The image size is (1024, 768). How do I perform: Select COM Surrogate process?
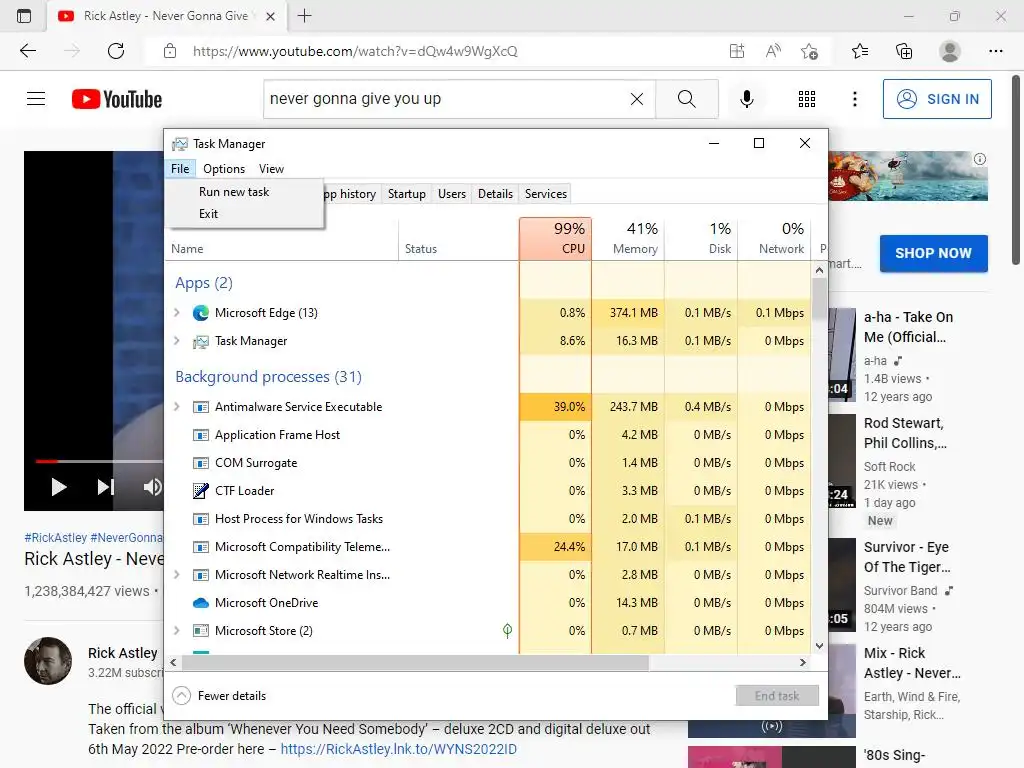[487, 463]
